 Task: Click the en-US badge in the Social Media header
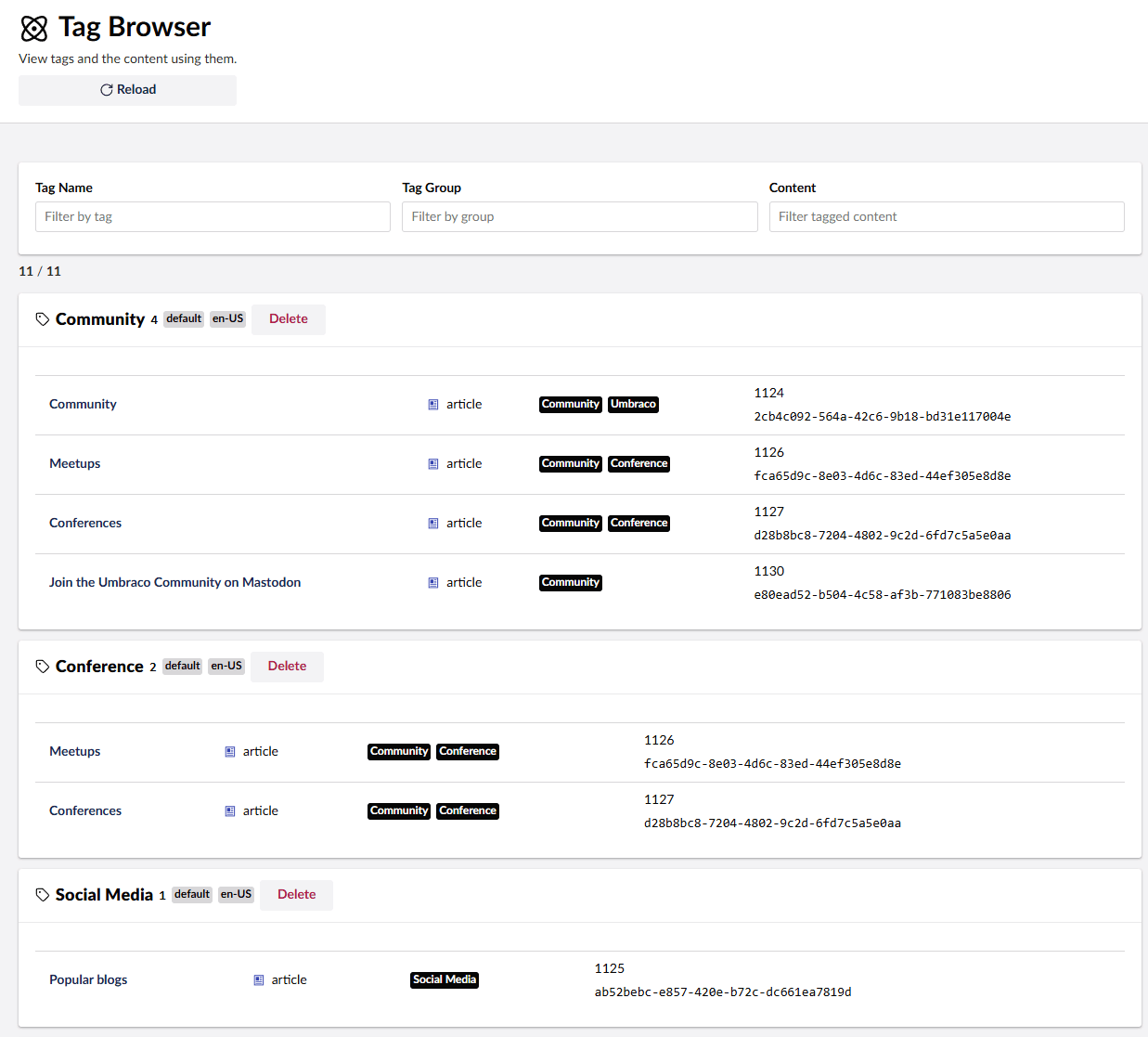(237, 895)
